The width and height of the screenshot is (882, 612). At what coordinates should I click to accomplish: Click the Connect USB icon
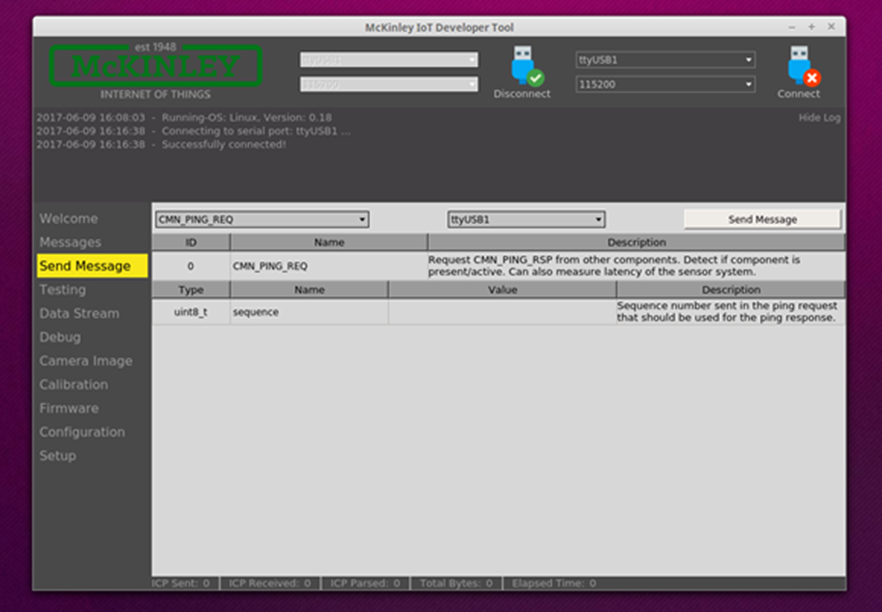(803, 66)
